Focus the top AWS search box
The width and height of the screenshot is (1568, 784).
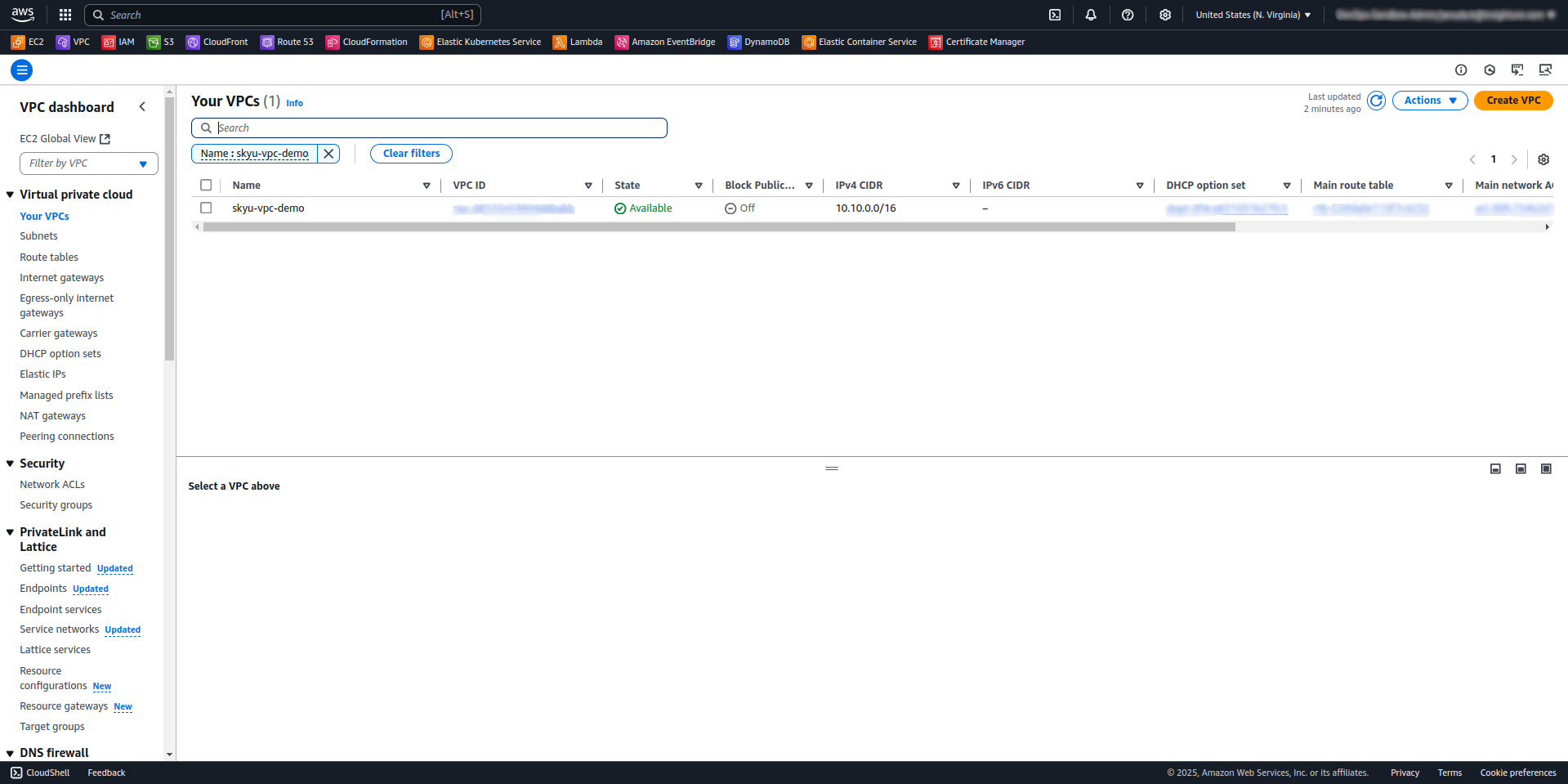pos(283,15)
